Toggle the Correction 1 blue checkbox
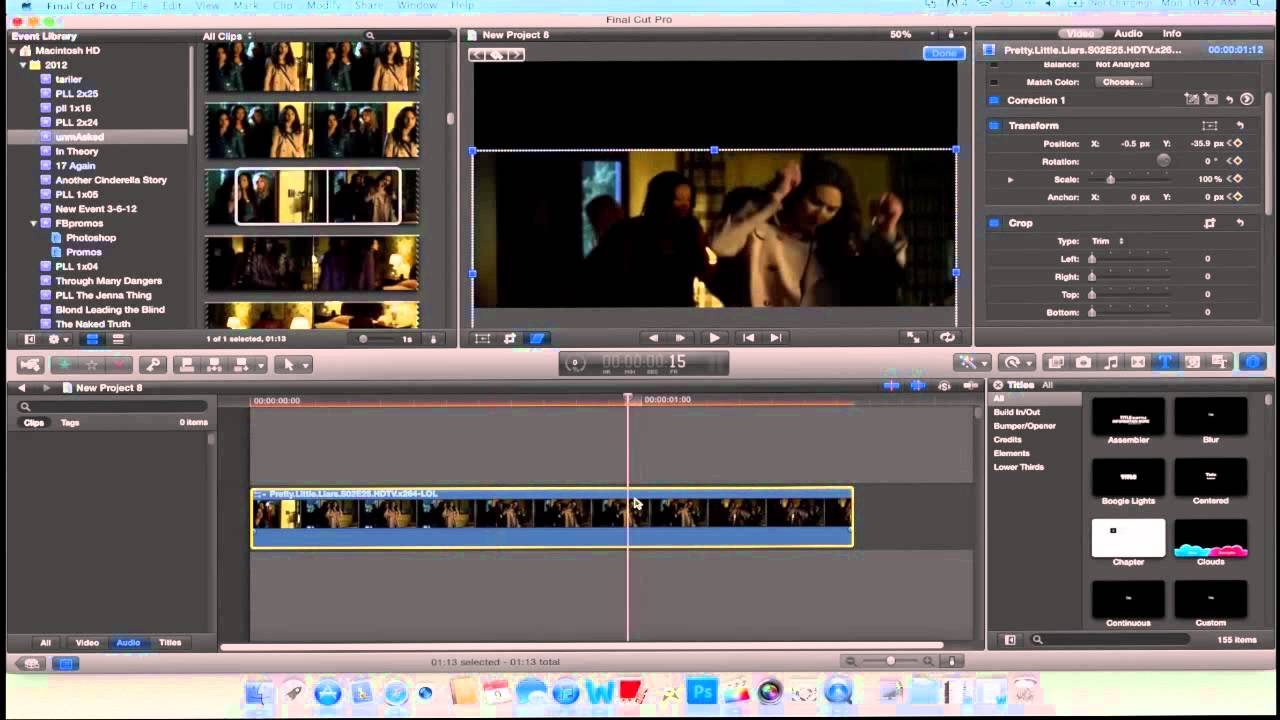1280x720 pixels. (x=994, y=100)
